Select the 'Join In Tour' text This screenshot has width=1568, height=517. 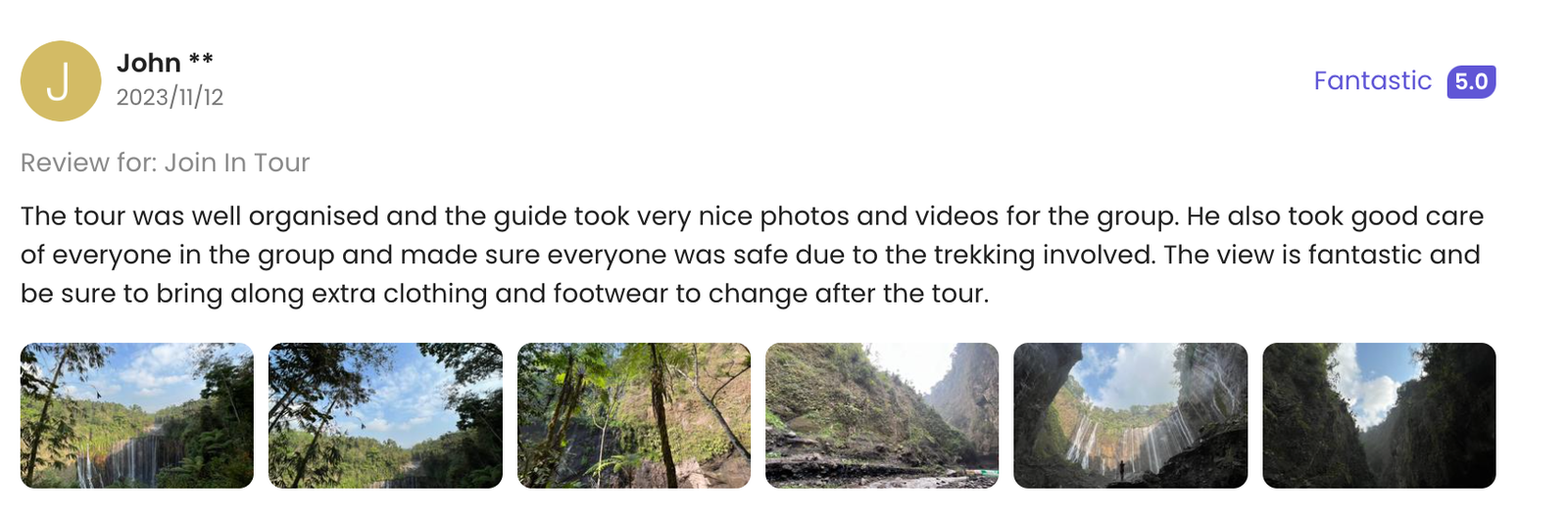pyautogui.click(x=237, y=163)
